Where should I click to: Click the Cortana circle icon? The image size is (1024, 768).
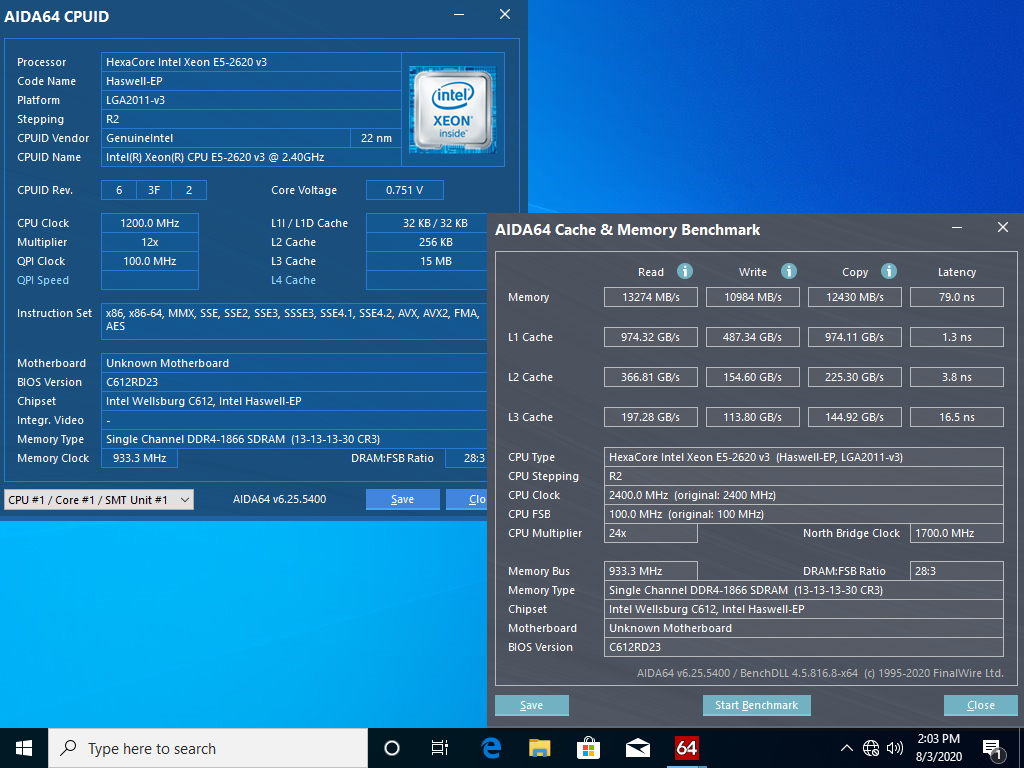pos(392,748)
